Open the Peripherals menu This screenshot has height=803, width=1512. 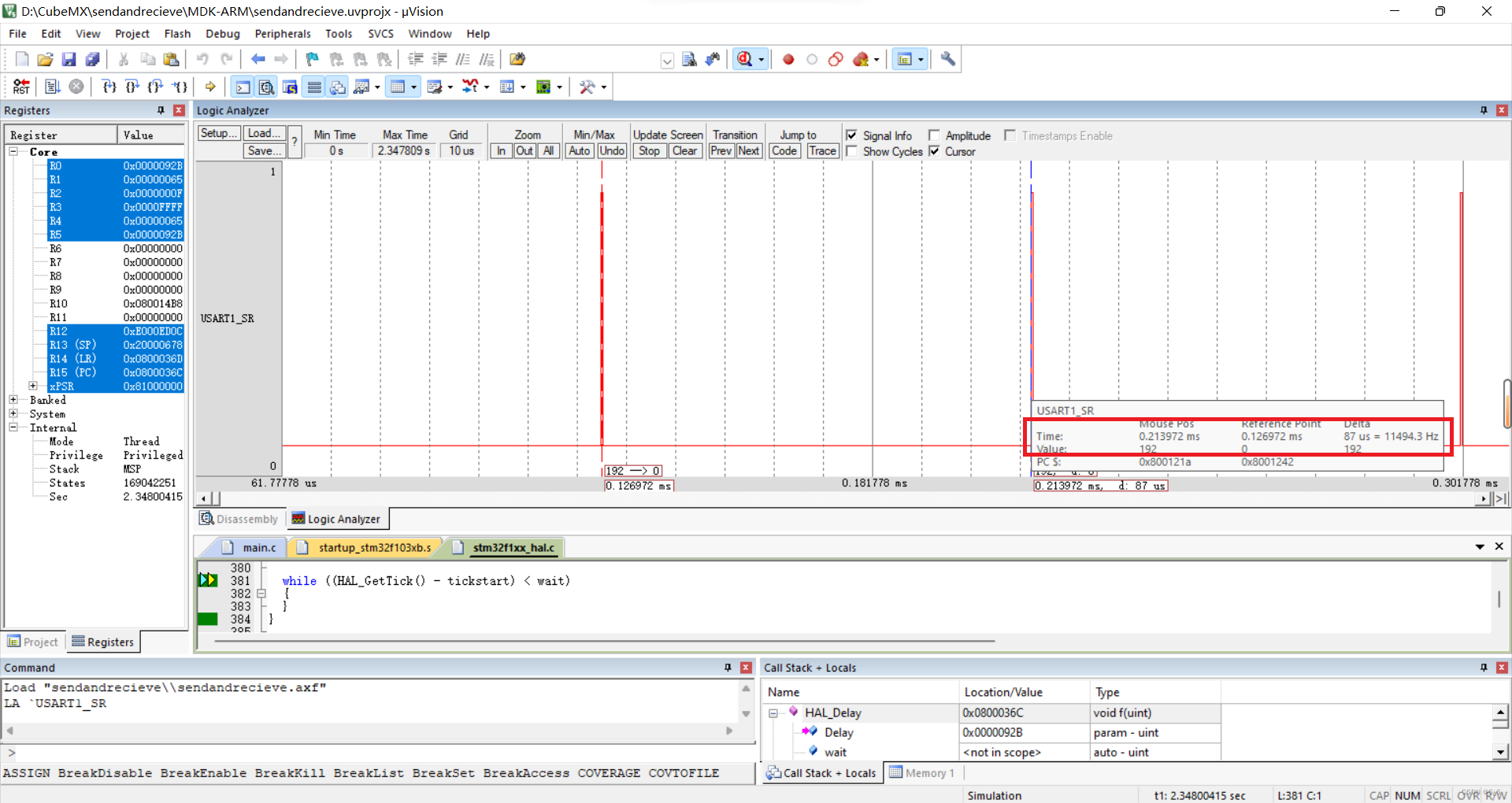click(x=283, y=34)
